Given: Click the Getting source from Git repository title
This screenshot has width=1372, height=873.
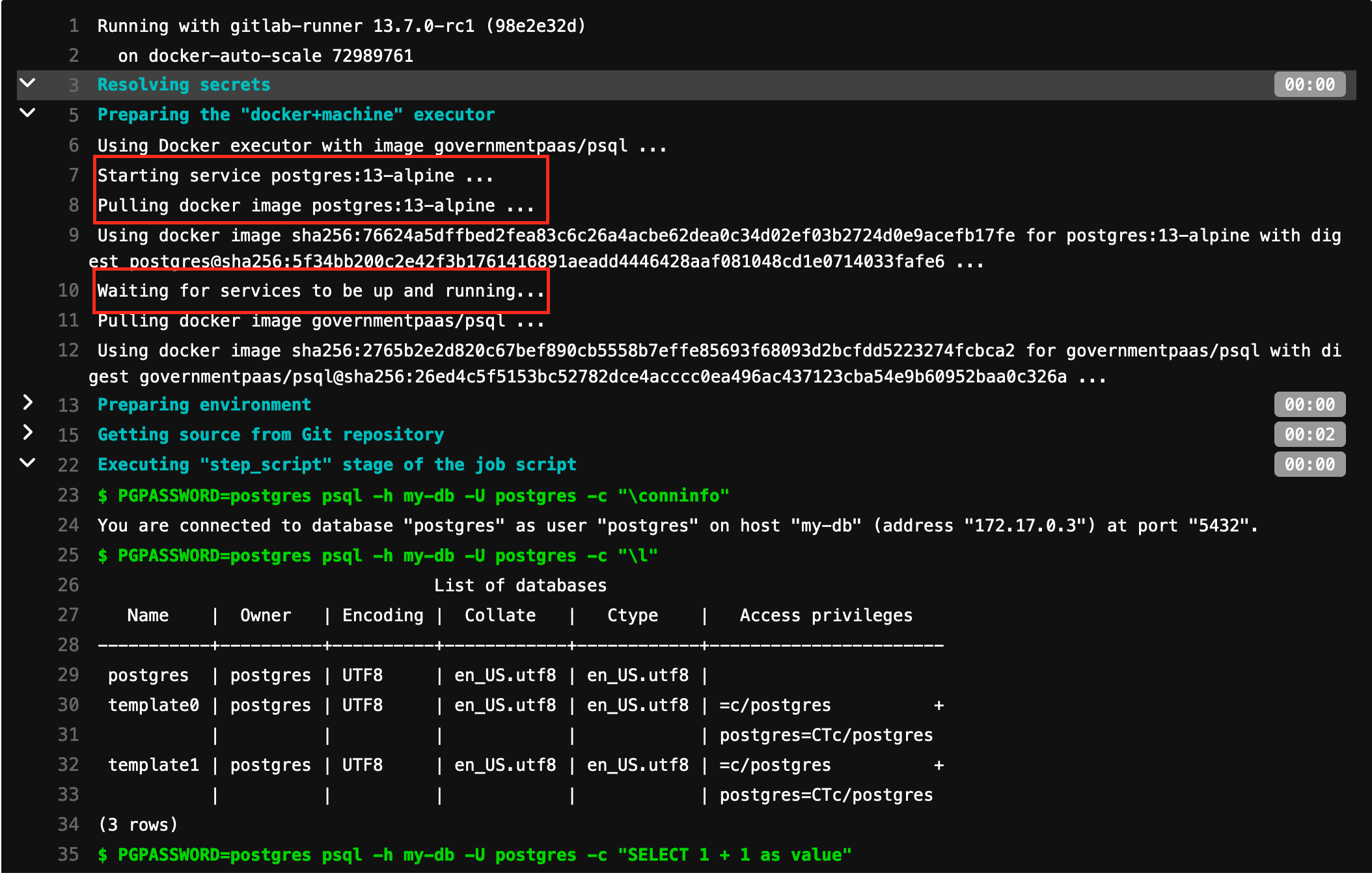Looking at the screenshot, I should (x=271, y=434).
